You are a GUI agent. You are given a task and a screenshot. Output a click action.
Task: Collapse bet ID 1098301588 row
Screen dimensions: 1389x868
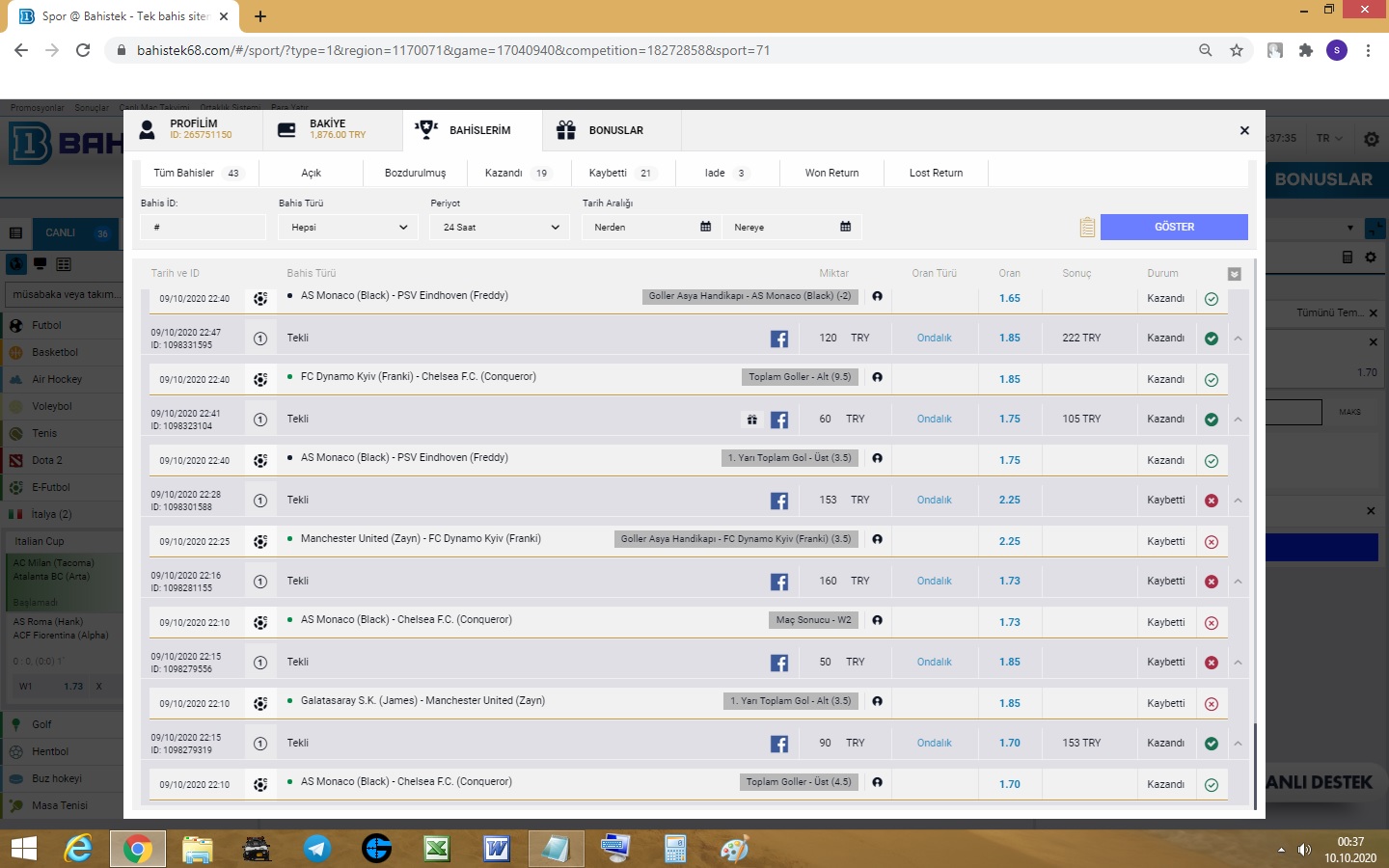1238,501
